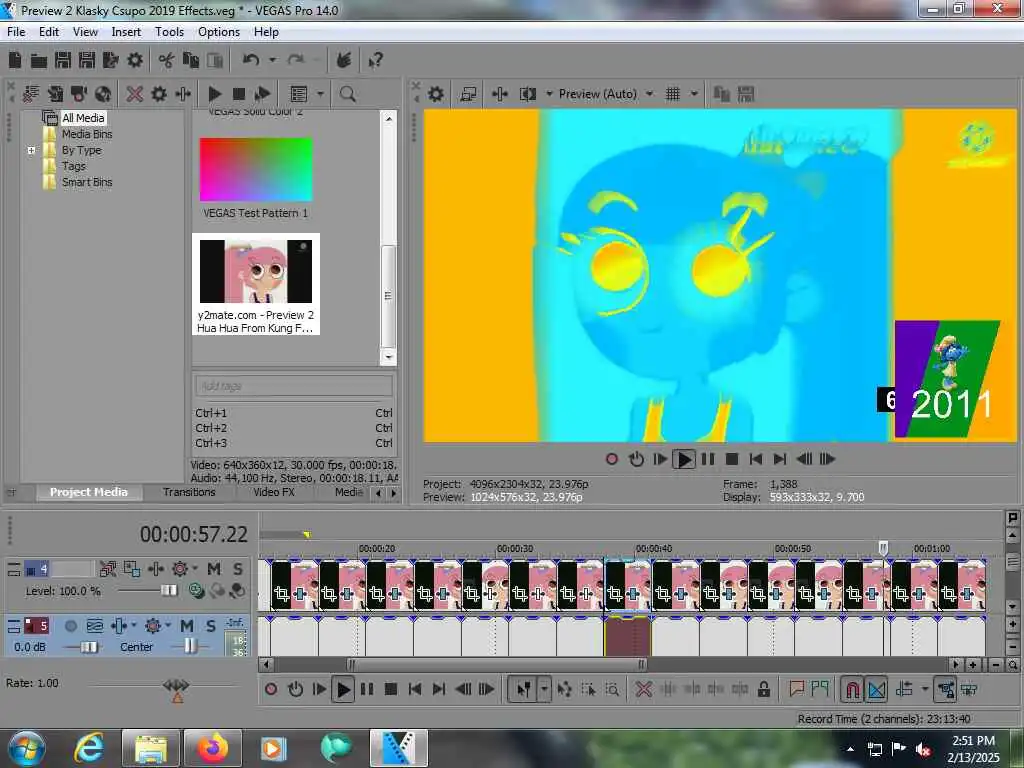The image size is (1024, 768).
Task: Open the Views dropdown arrow in Project Media
Action: coord(320,94)
